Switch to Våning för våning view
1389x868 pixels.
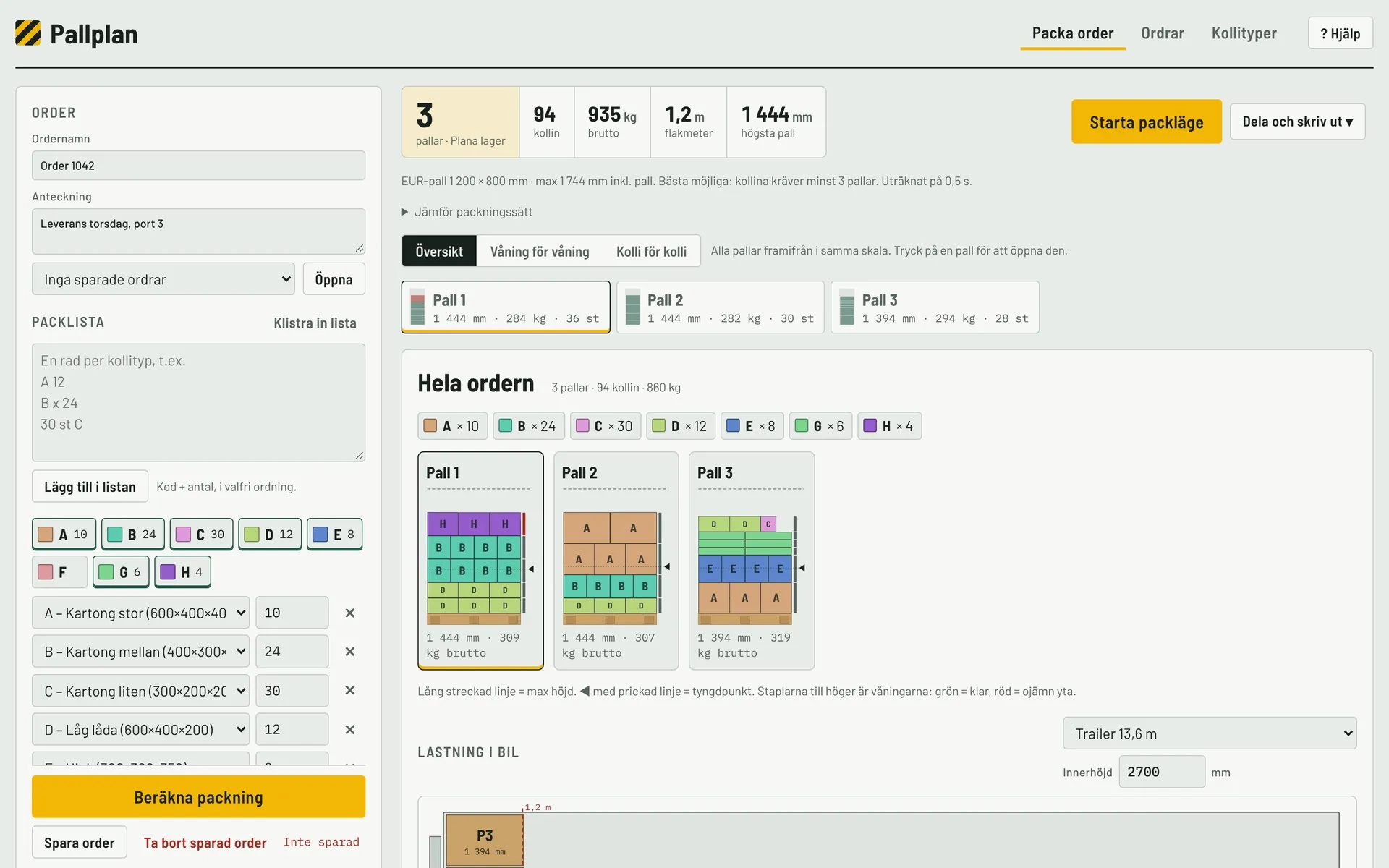(540, 251)
